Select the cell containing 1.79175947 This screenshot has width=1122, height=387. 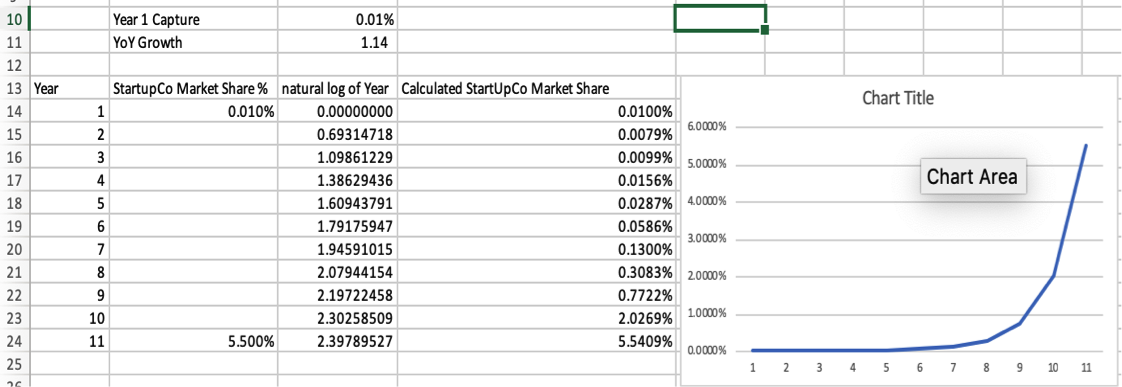pyautogui.click(x=337, y=227)
